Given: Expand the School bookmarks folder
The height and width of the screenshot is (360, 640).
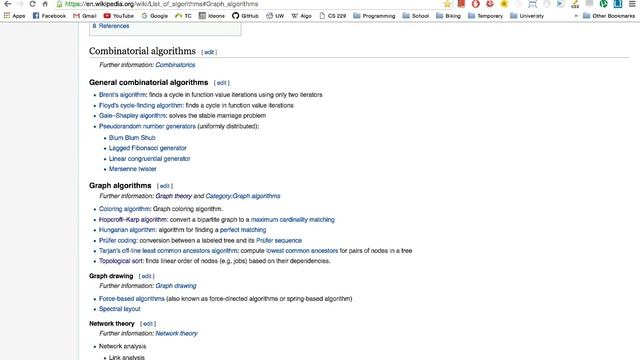Looking at the screenshot, I should [416, 16].
